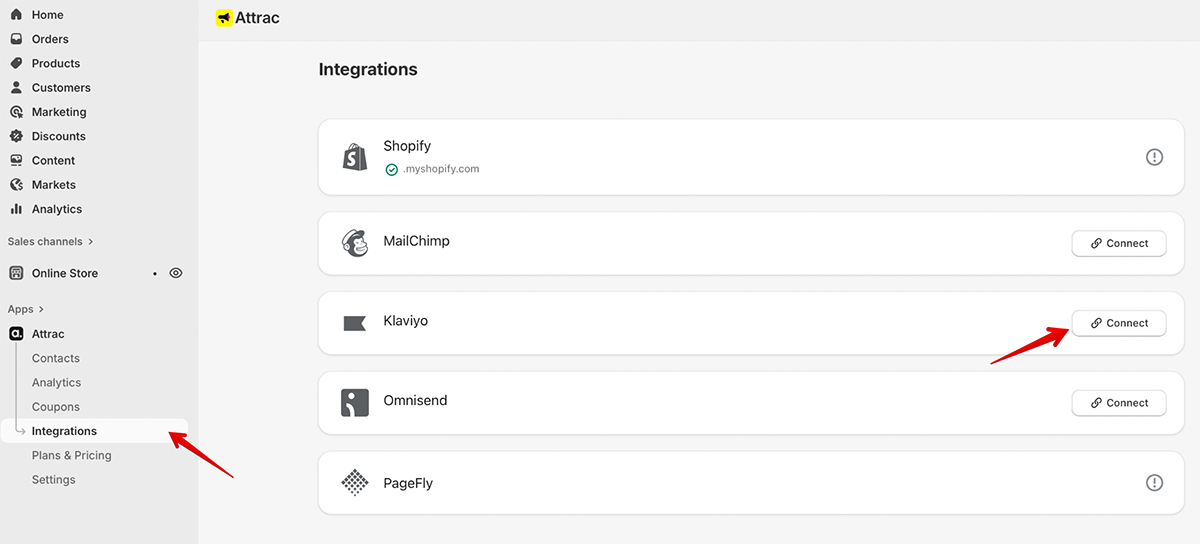Click the Markets globe icon
Screen dimensions: 1200x544
pos(16,185)
